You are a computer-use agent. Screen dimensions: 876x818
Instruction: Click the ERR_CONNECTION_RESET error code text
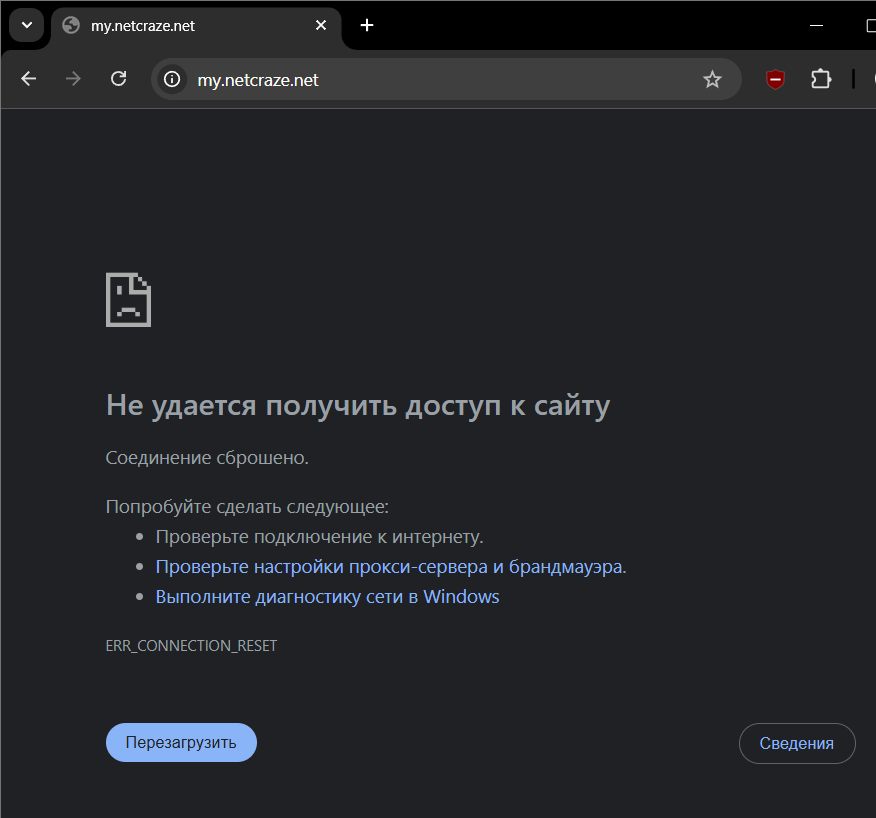(191, 646)
